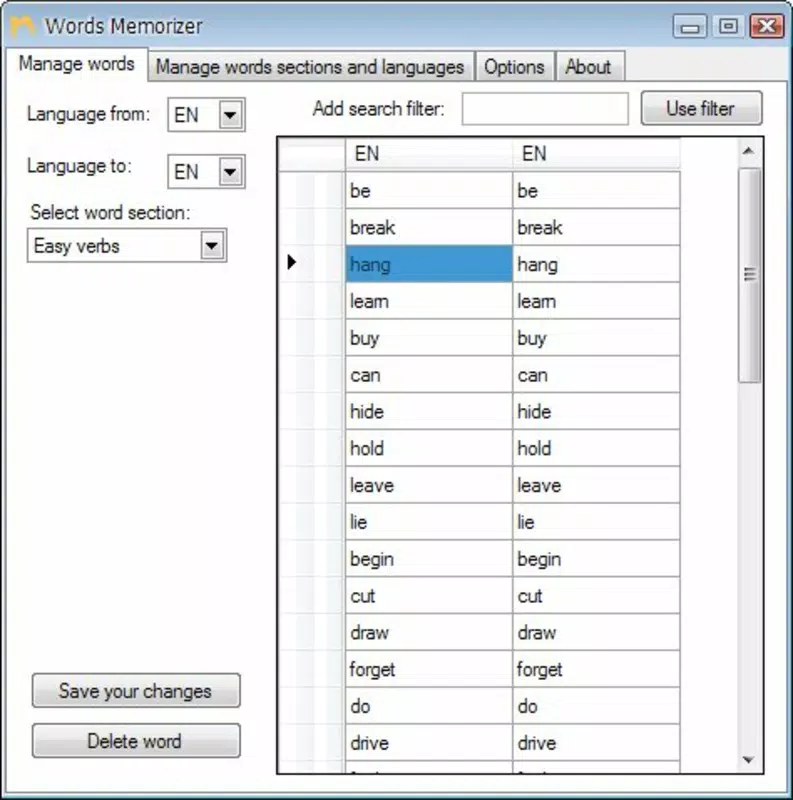Open the Easy verbs section dropdown

click(212, 246)
